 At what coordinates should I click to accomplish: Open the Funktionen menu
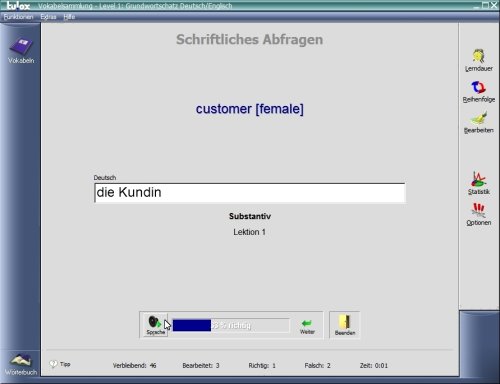[18, 17]
